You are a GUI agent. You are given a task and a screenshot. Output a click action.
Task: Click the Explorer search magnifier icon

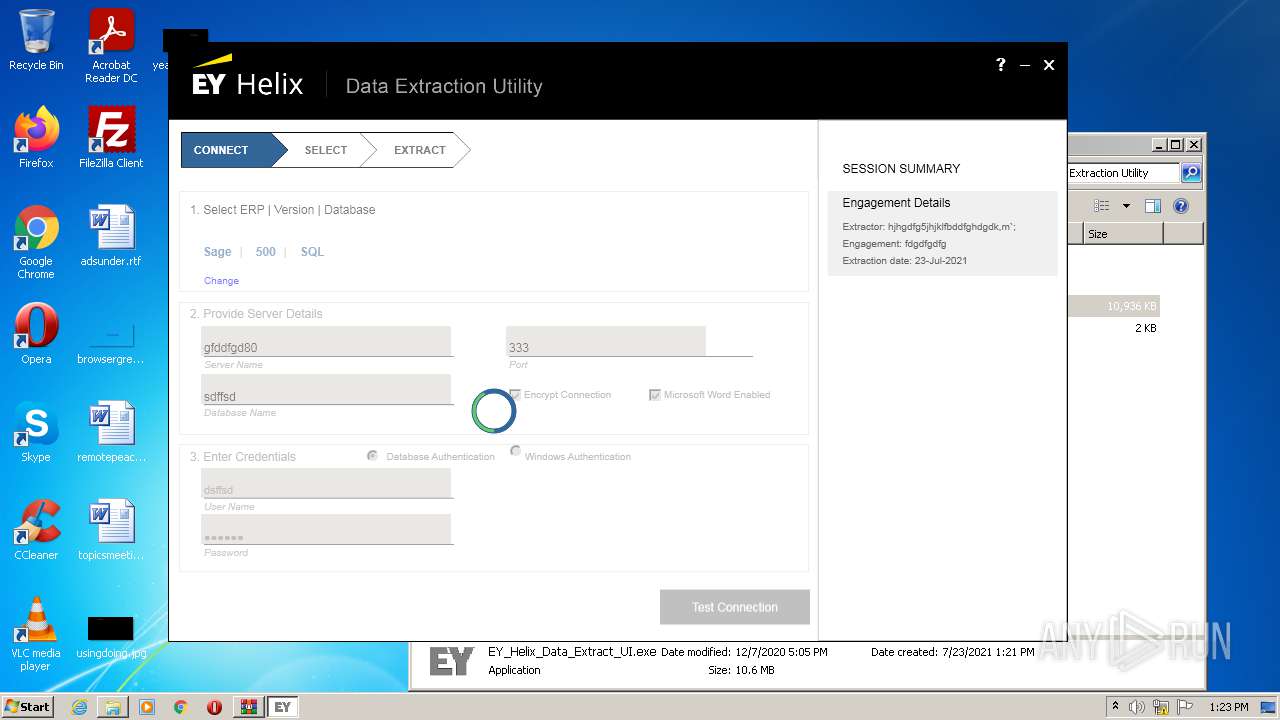[1191, 173]
